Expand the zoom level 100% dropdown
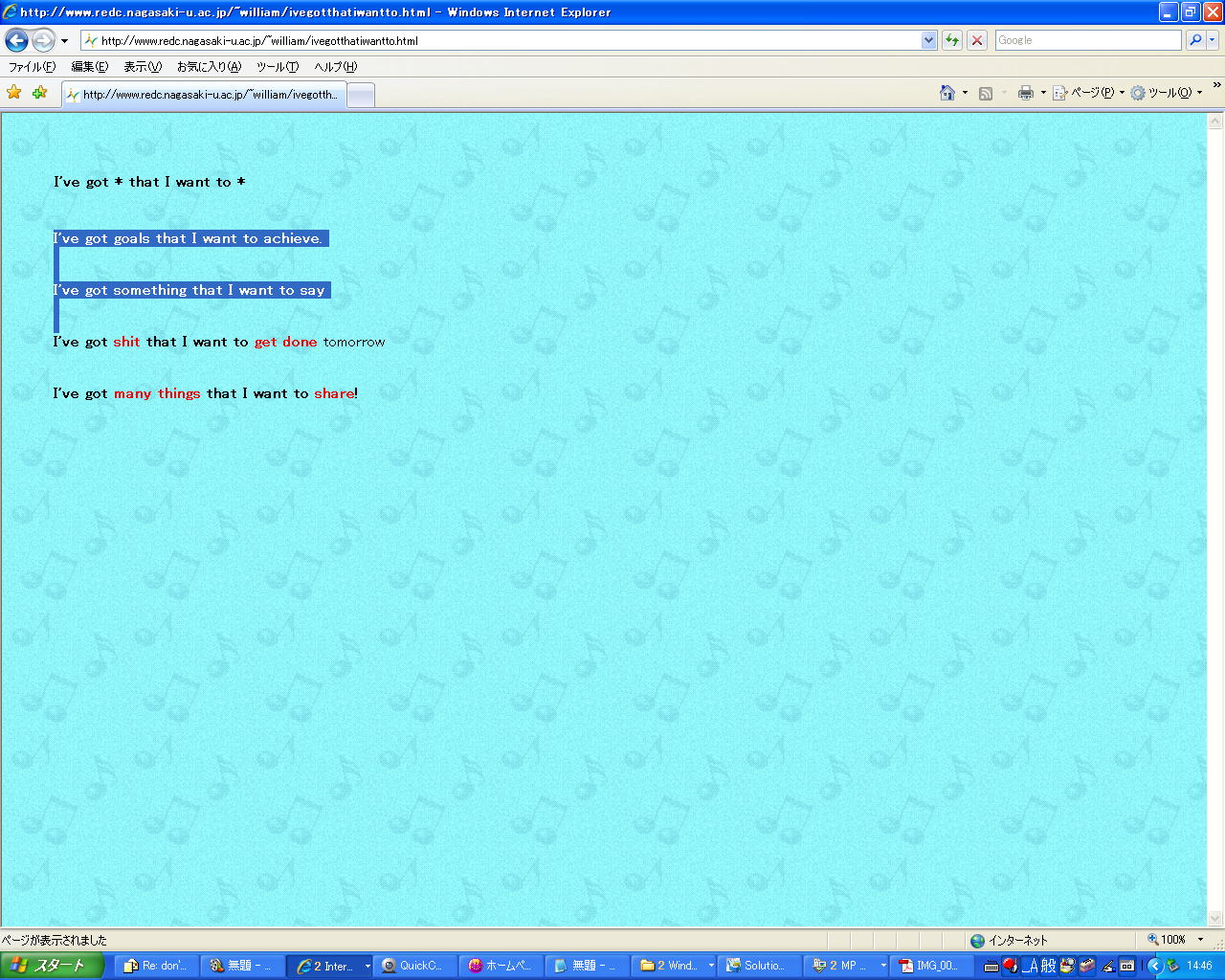 coord(1201,940)
